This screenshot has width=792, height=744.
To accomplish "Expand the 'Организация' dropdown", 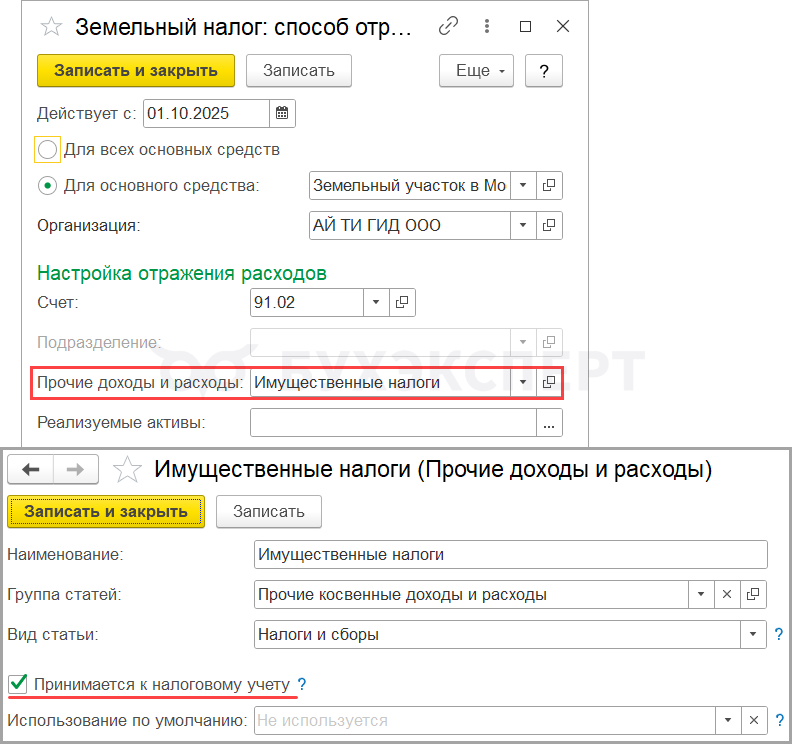I will click(523, 225).
